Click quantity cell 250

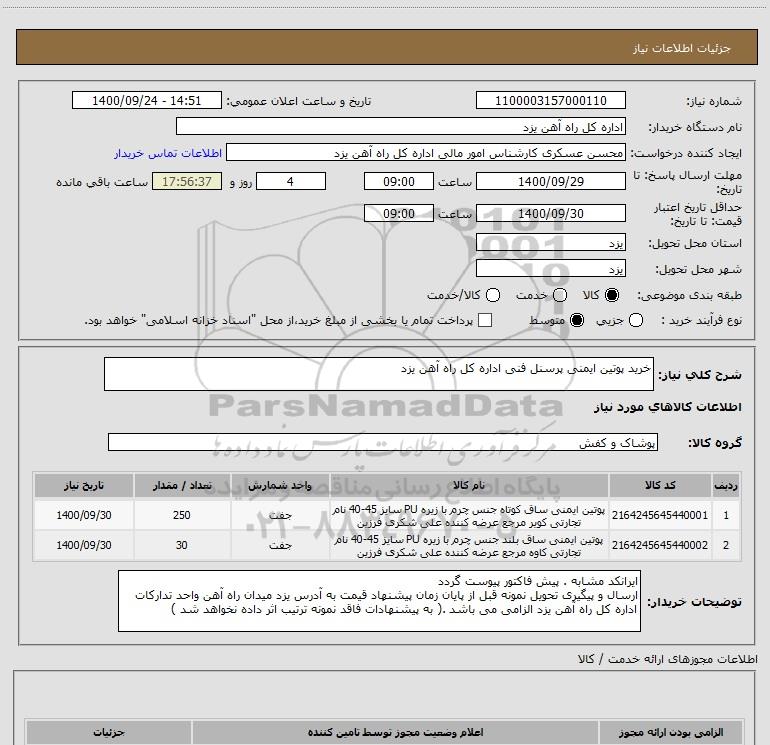tap(182, 515)
